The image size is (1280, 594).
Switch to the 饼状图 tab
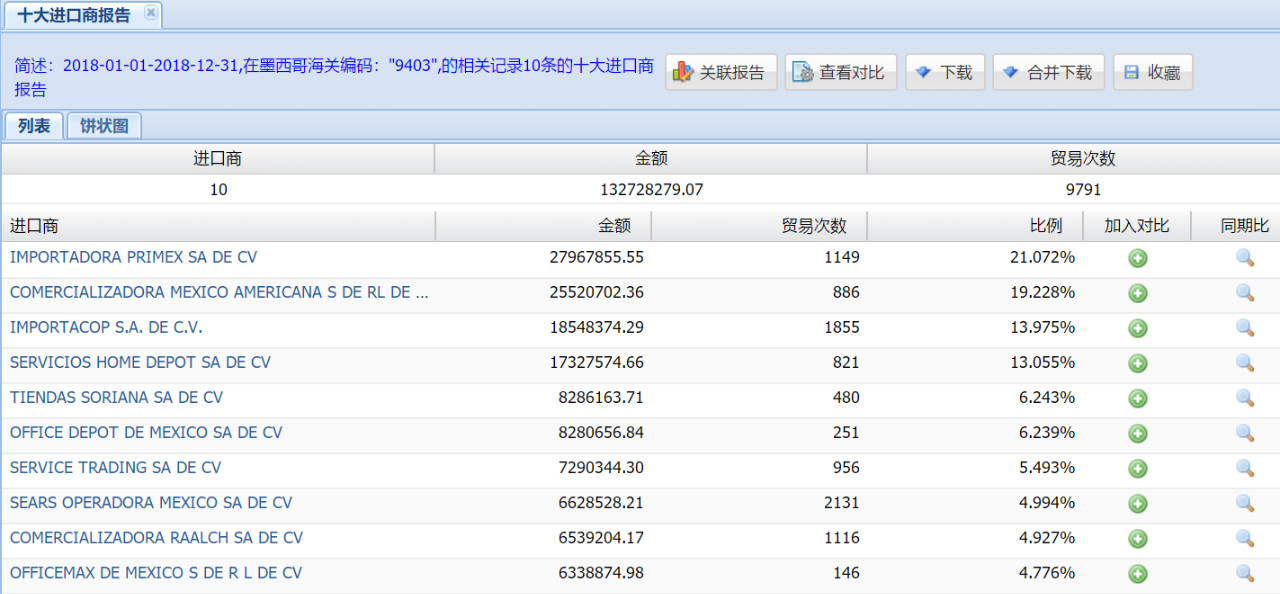(104, 126)
